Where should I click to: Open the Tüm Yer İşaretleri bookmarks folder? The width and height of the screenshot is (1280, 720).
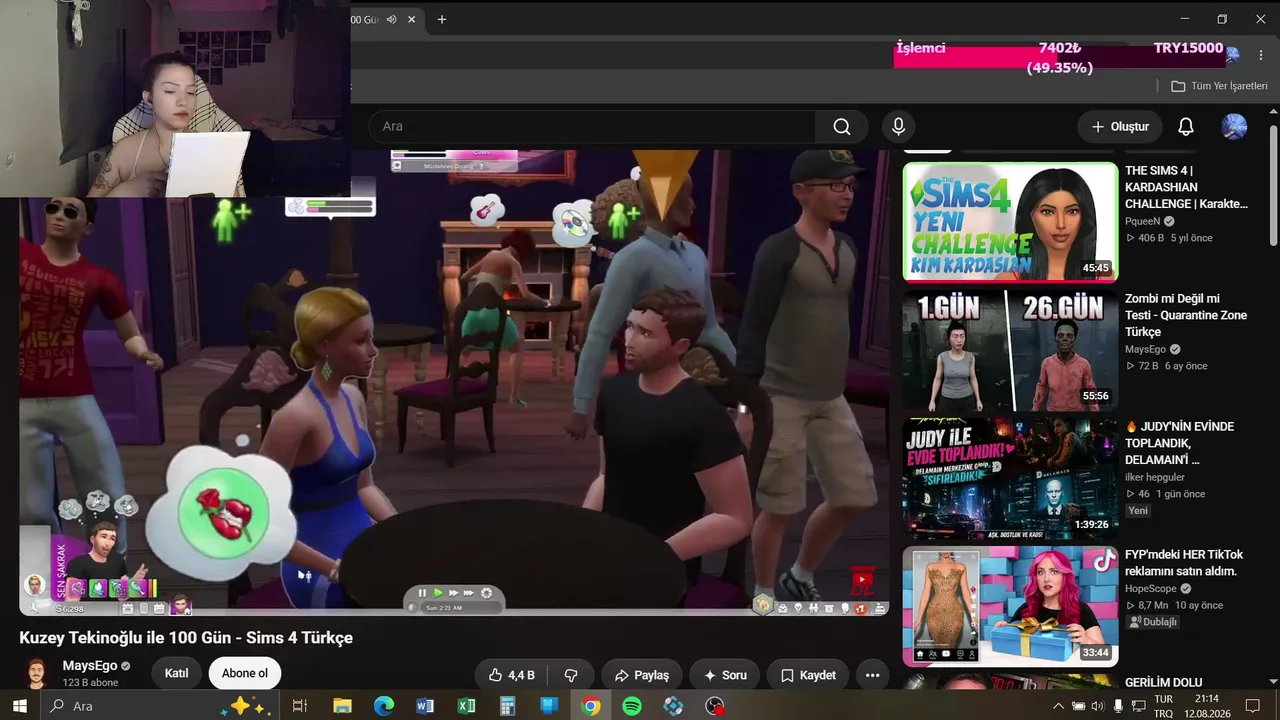[x=1219, y=86]
